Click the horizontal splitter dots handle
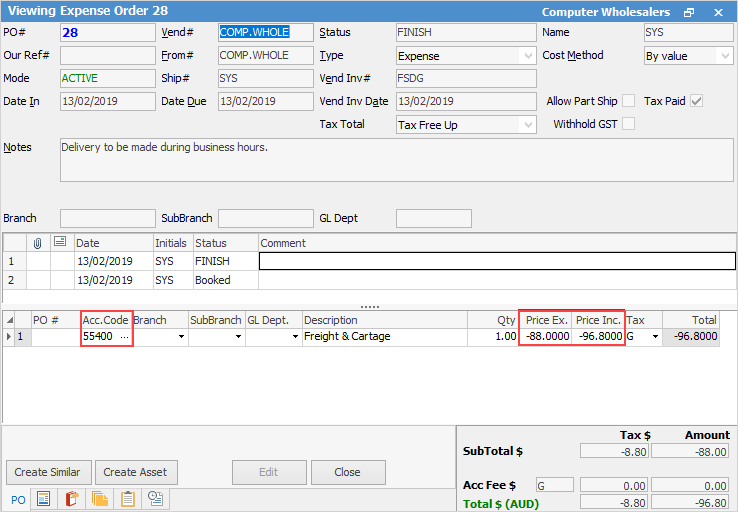 tap(369, 307)
